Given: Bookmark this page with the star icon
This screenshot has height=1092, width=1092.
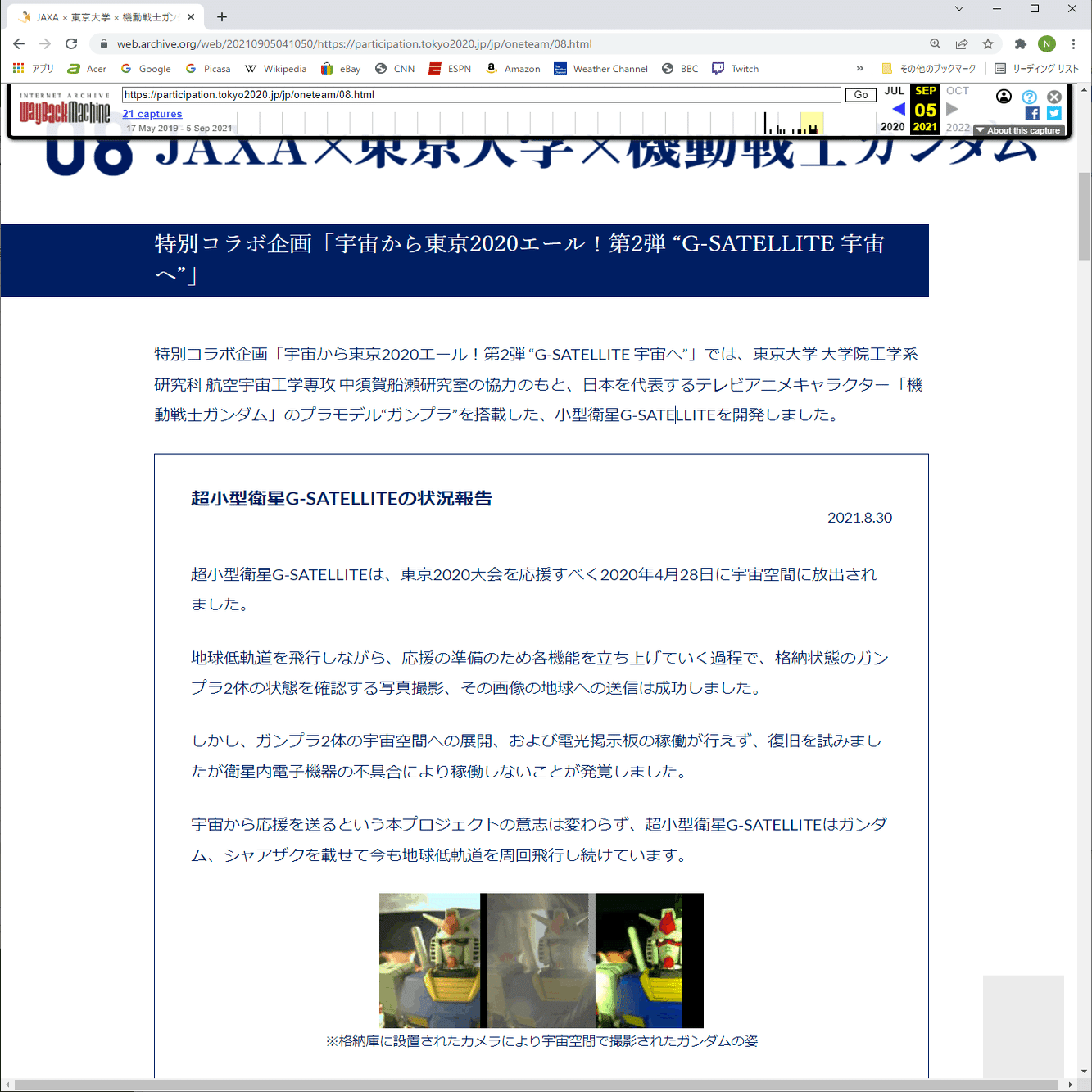Looking at the screenshot, I should (988, 44).
